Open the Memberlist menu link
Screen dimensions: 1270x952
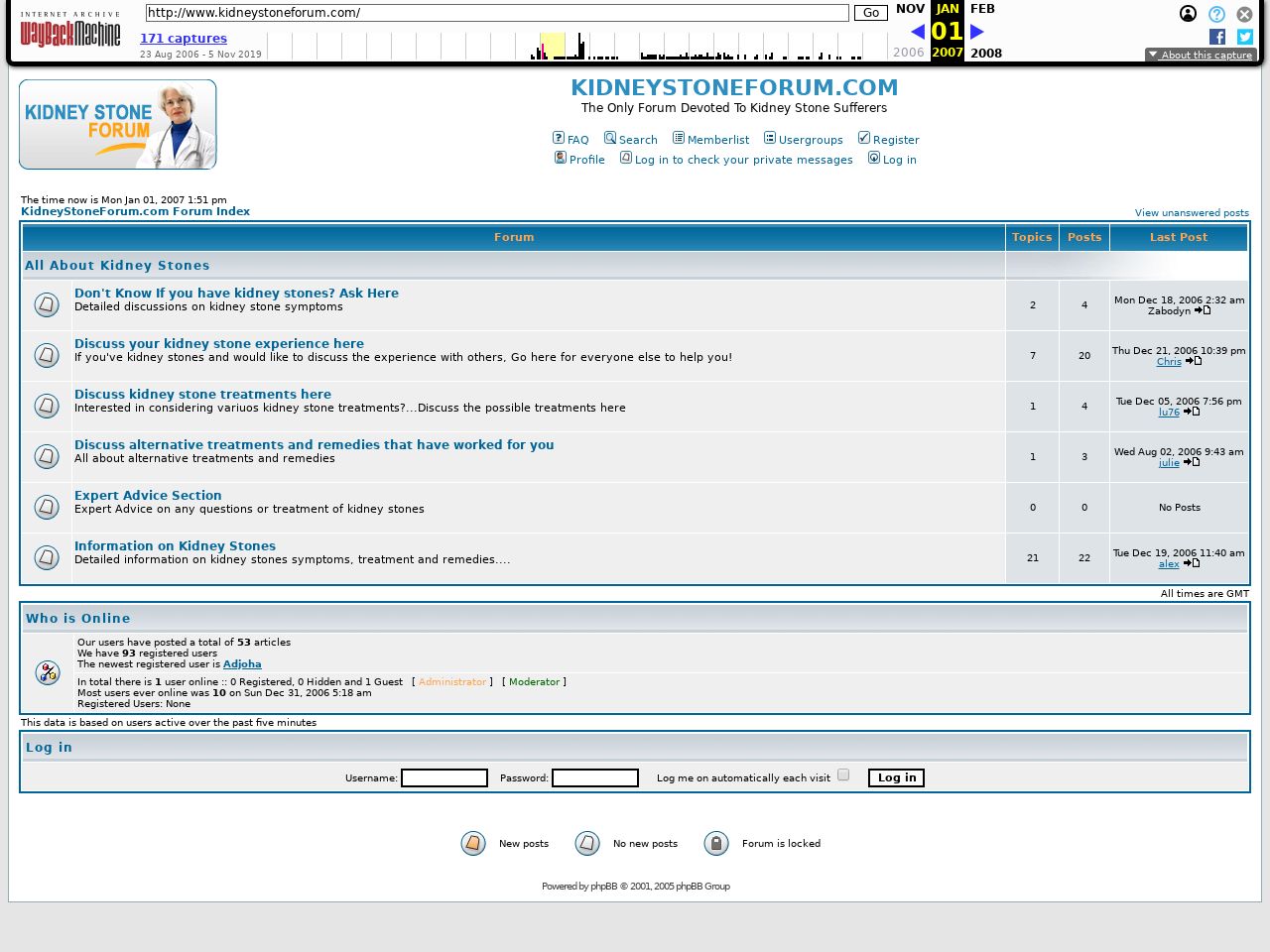click(x=710, y=140)
